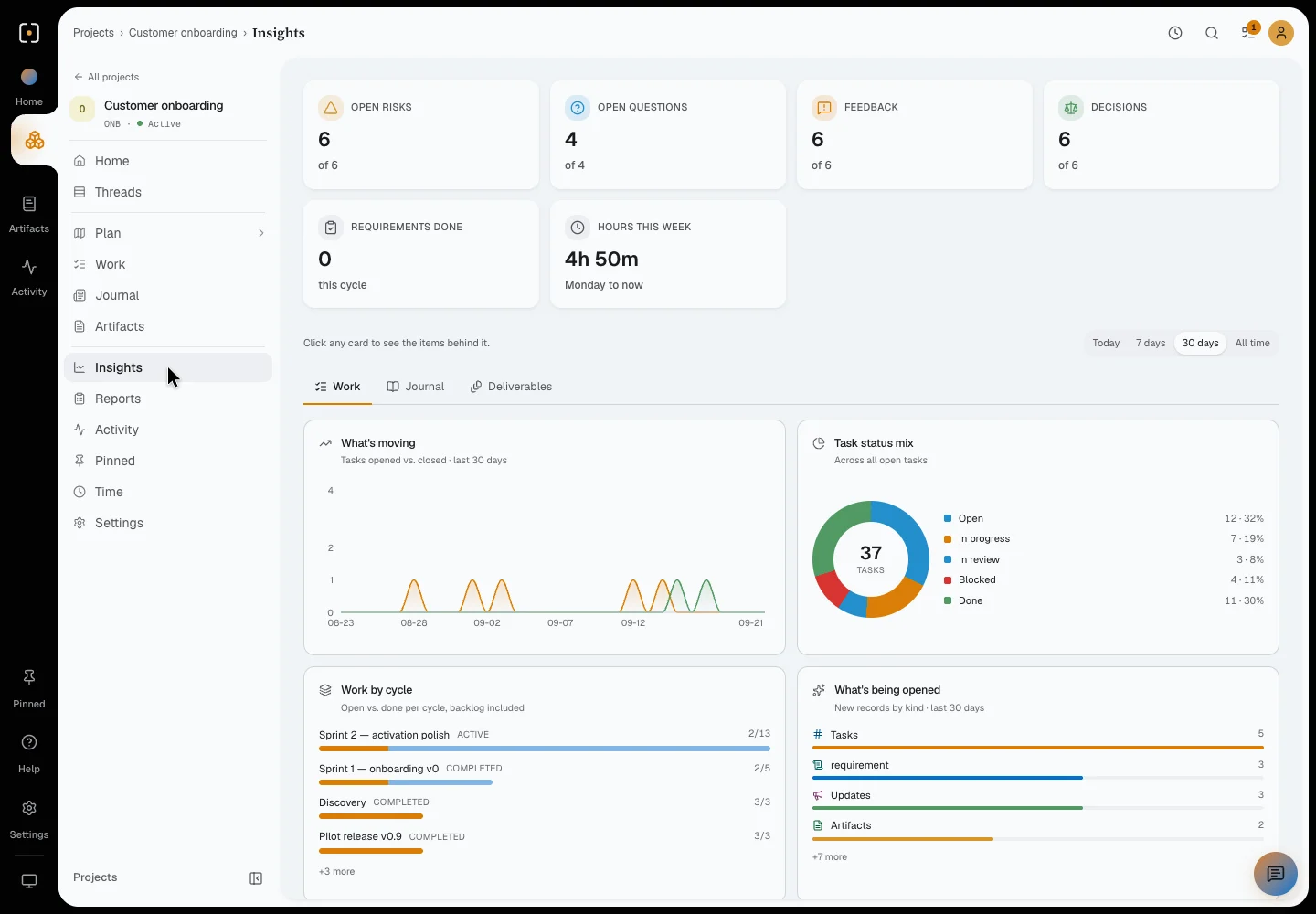Open the Open Risks card
The height and width of the screenshot is (914, 1316).
click(x=421, y=135)
